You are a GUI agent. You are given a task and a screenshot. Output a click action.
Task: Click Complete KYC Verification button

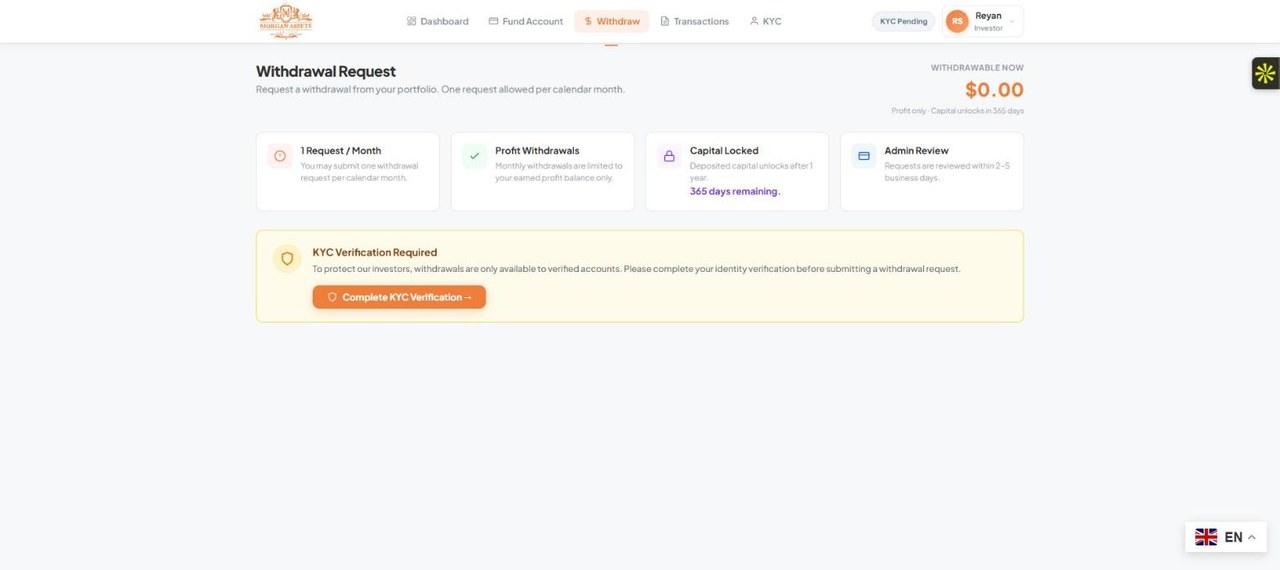[x=399, y=297]
